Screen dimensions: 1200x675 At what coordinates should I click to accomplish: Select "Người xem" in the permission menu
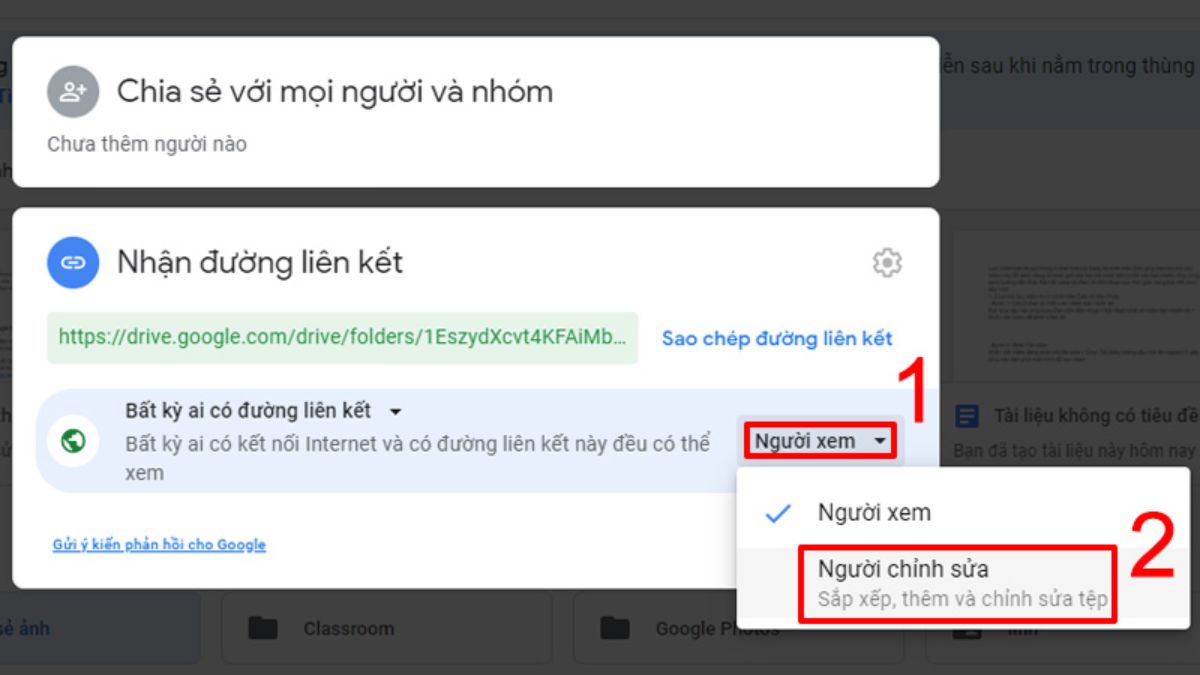(873, 513)
